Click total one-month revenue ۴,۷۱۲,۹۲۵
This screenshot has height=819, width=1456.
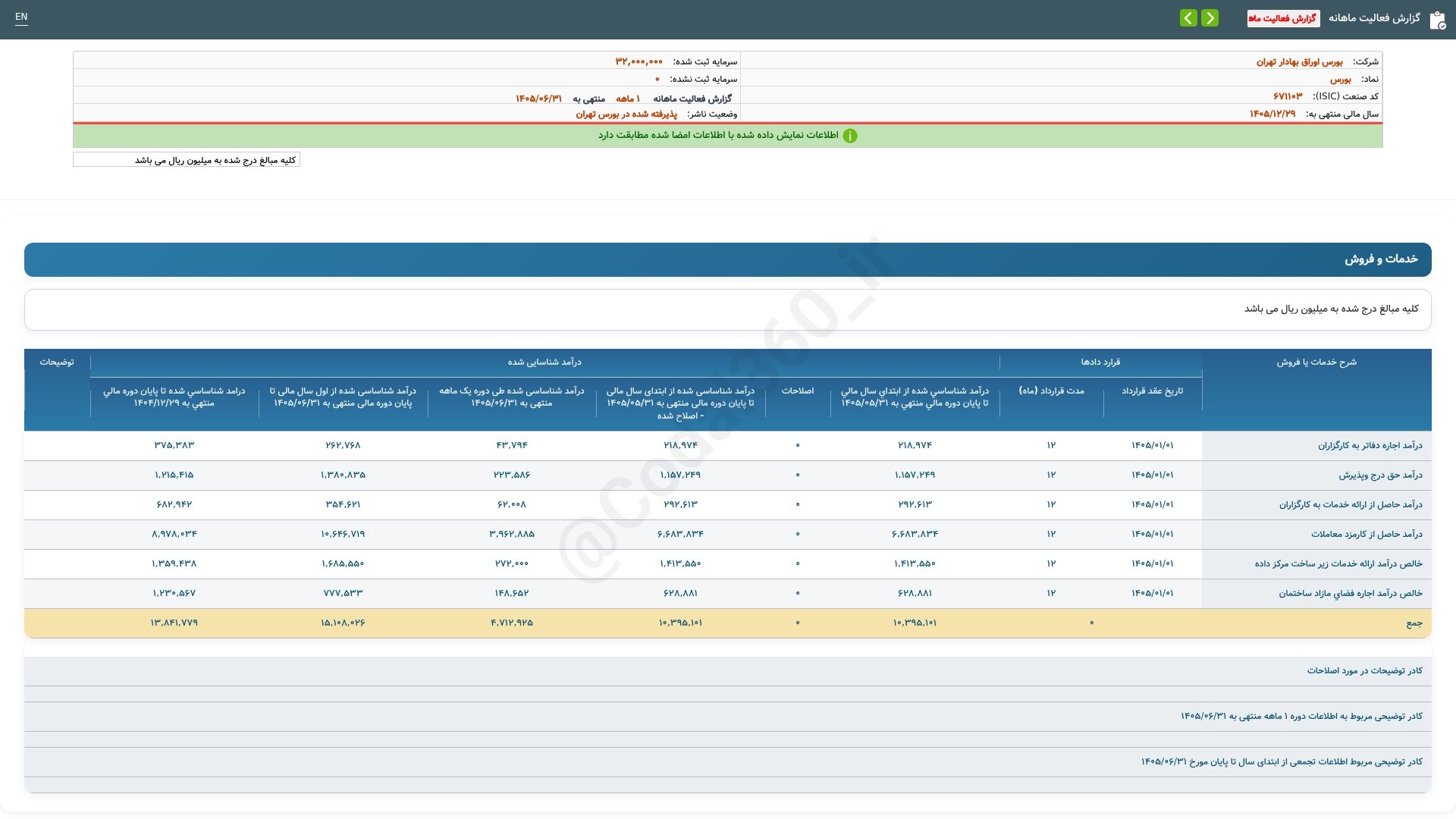512,623
